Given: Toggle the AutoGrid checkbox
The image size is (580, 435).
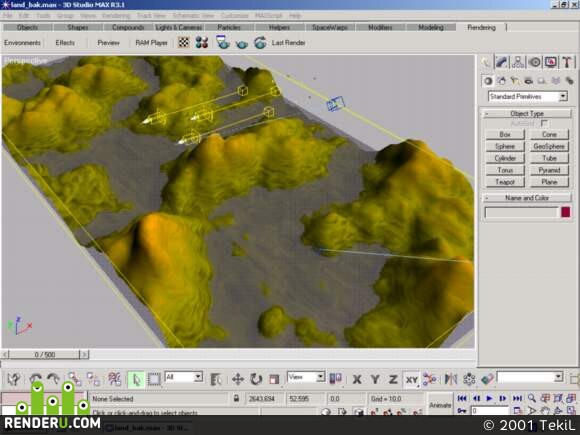Looking at the screenshot, I should 544,123.
